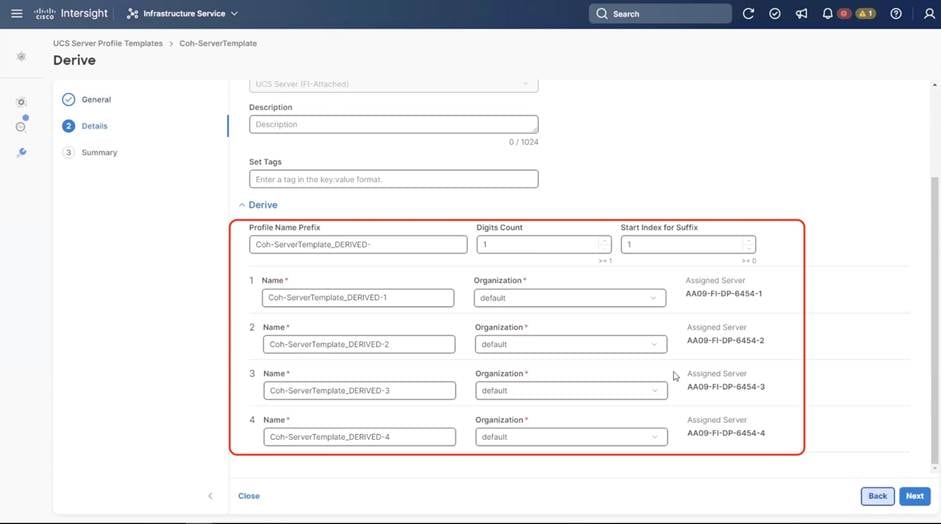Open the UCS Server Profile Templates breadcrumb
The image size is (941, 524).
point(107,43)
